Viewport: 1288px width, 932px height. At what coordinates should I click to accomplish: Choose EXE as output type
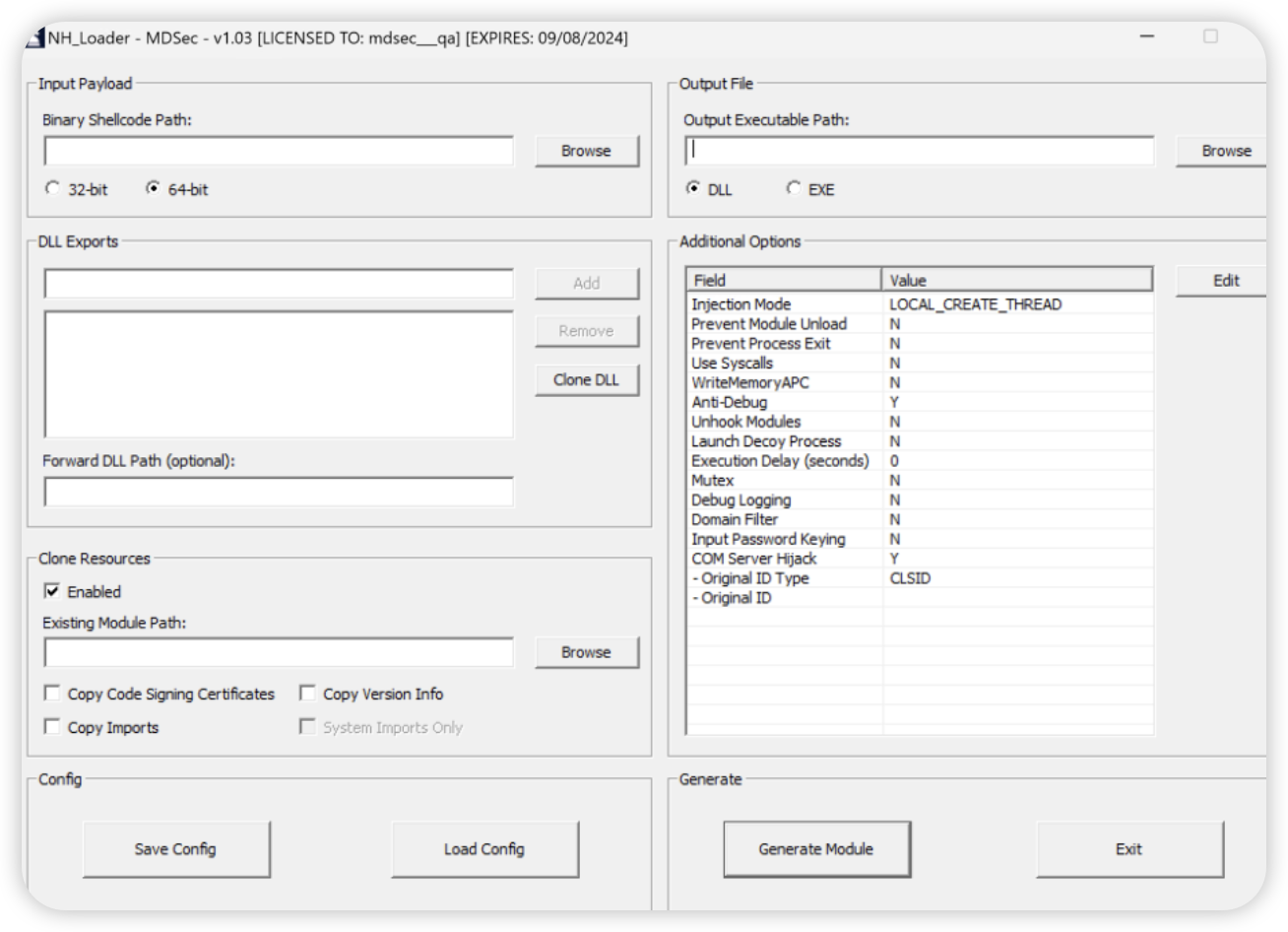[x=794, y=189]
